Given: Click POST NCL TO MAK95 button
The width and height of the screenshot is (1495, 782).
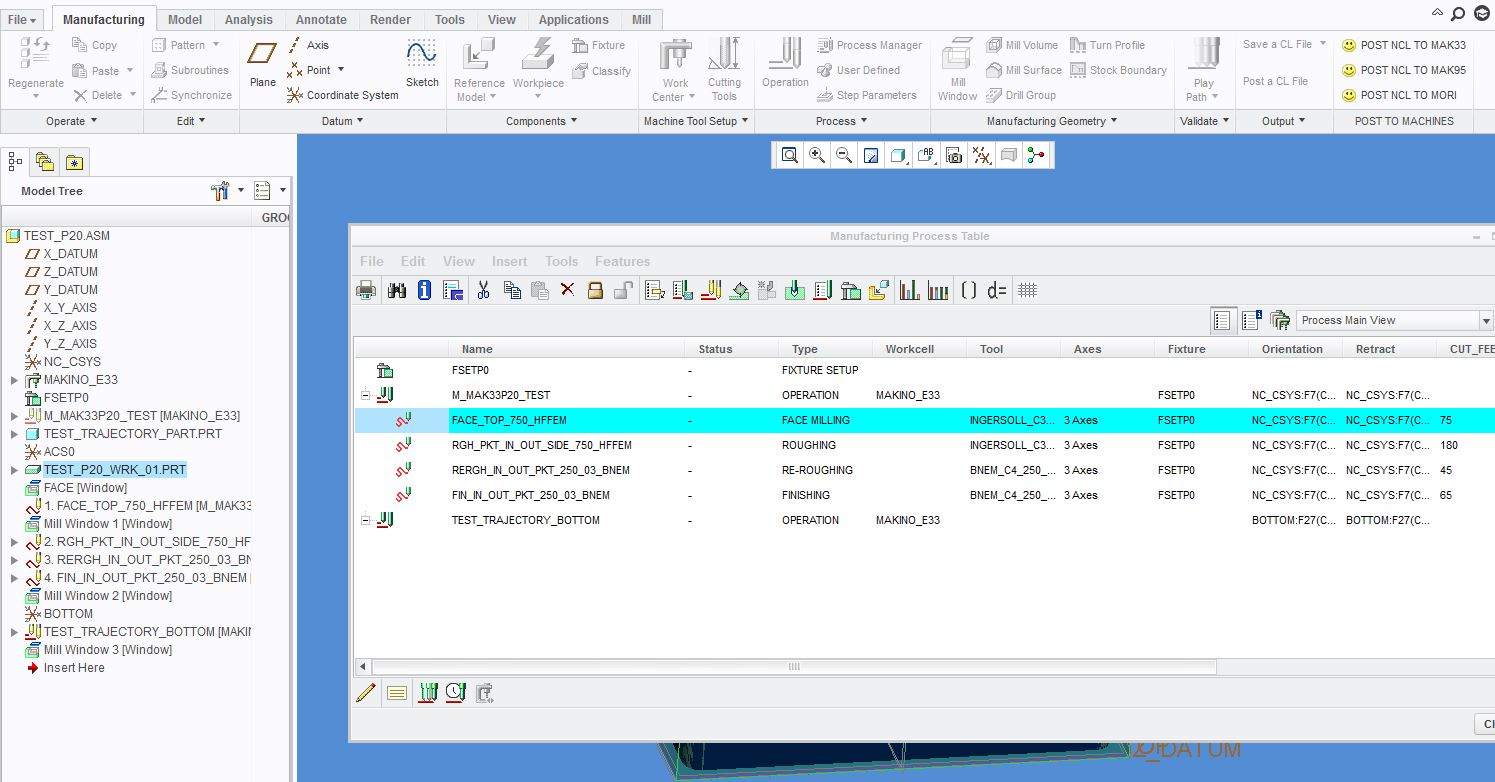Looking at the screenshot, I should [1403, 70].
